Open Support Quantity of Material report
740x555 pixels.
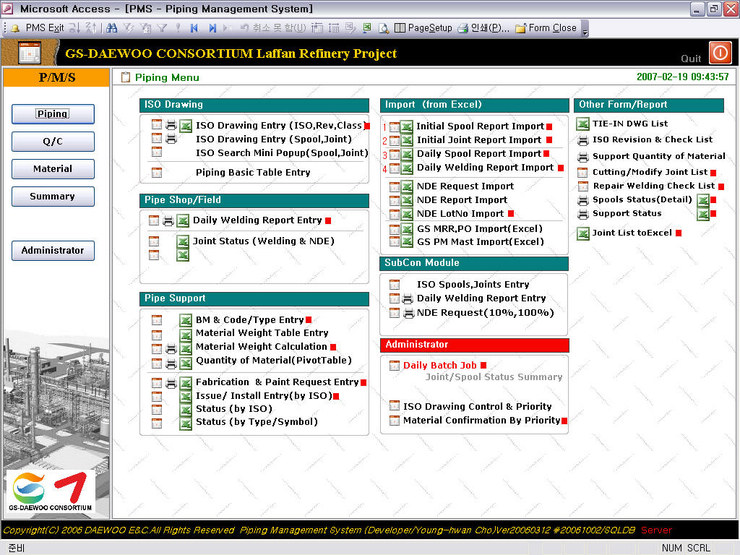point(659,156)
